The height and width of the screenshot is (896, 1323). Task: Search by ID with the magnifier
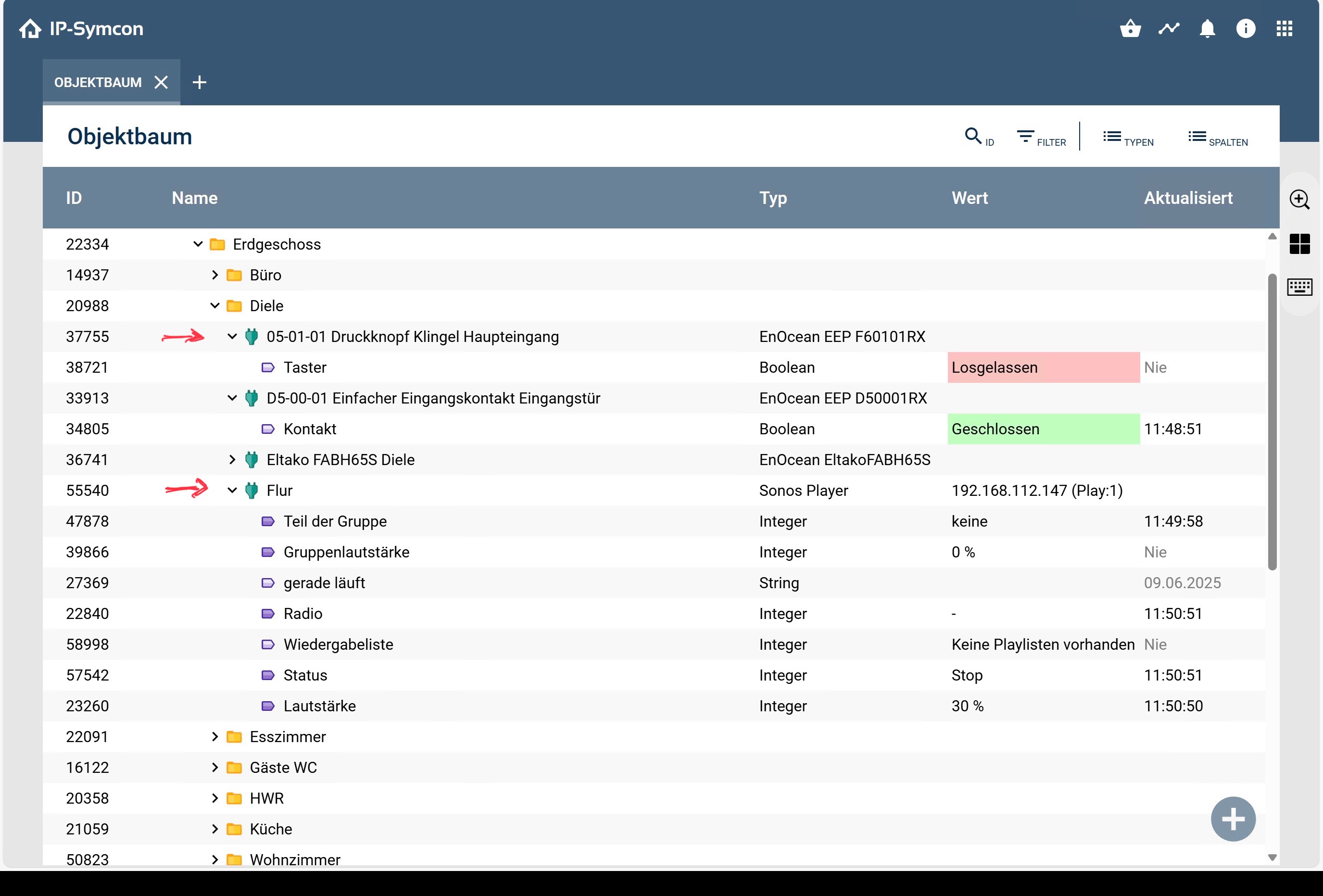(979, 137)
